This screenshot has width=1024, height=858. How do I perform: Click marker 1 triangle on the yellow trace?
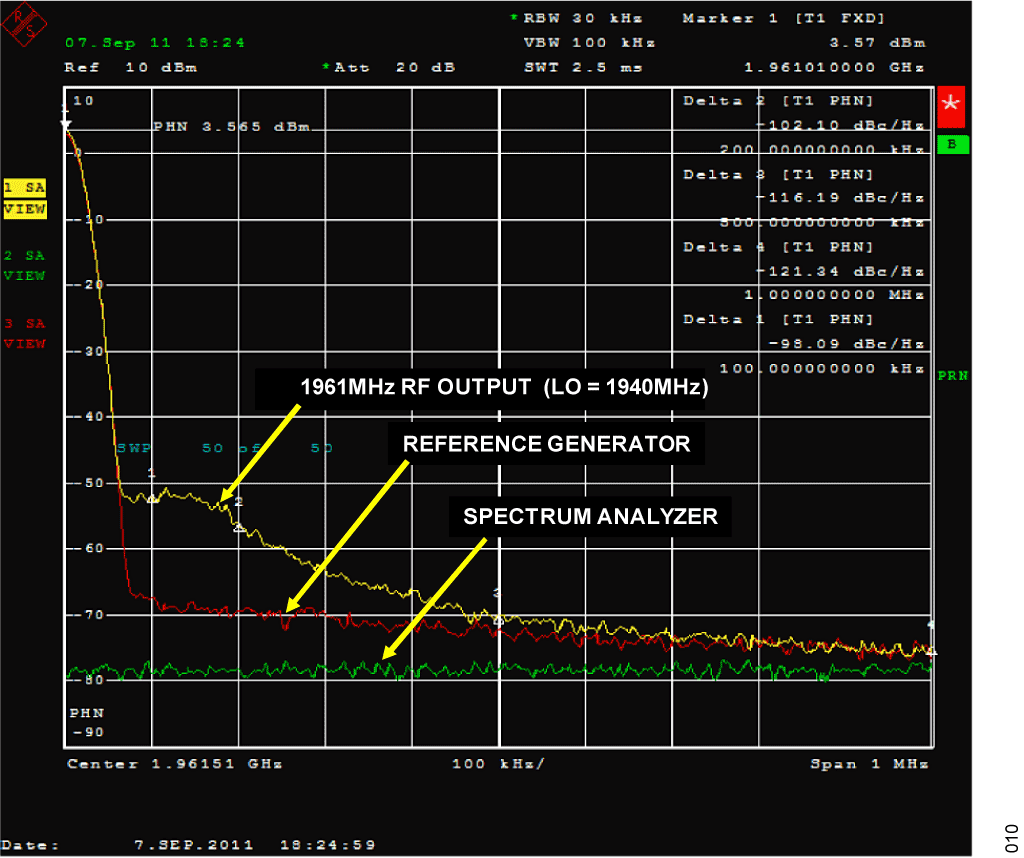coord(152,499)
